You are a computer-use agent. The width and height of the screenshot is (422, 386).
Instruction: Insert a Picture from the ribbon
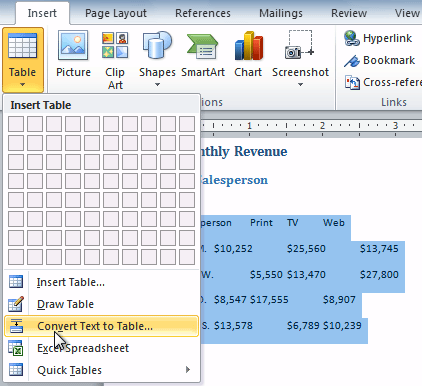coord(73,55)
